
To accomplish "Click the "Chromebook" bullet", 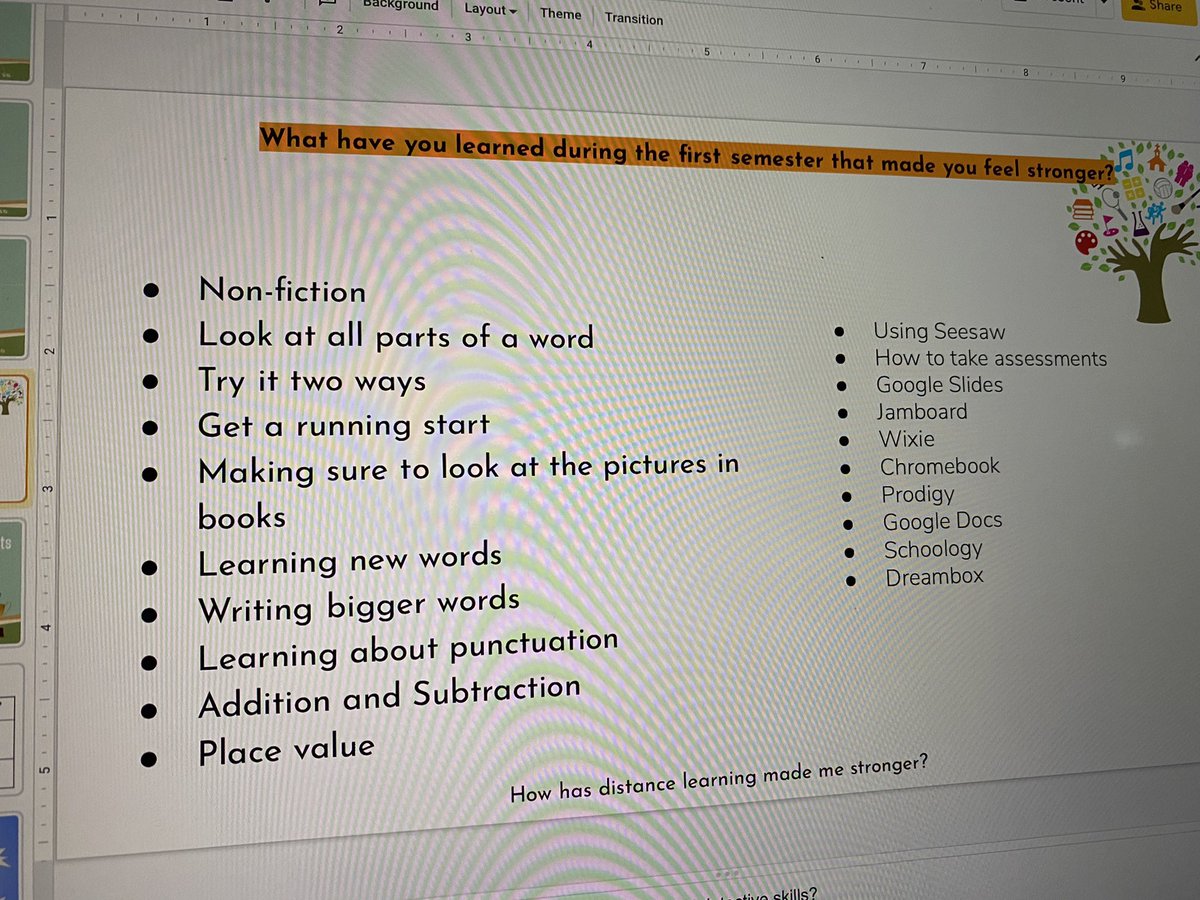I will coord(940,466).
